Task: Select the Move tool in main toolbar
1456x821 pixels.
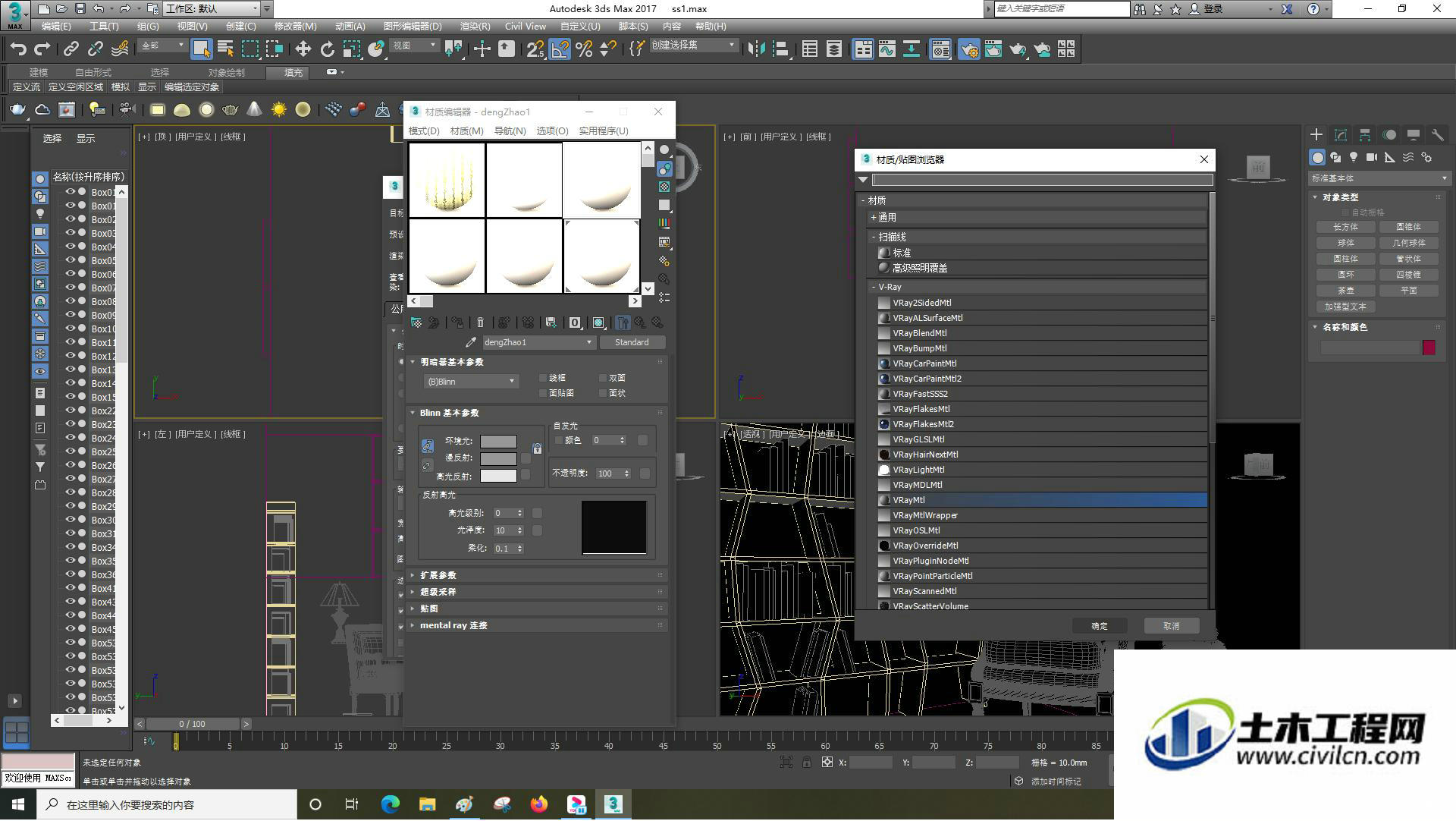Action: point(303,49)
